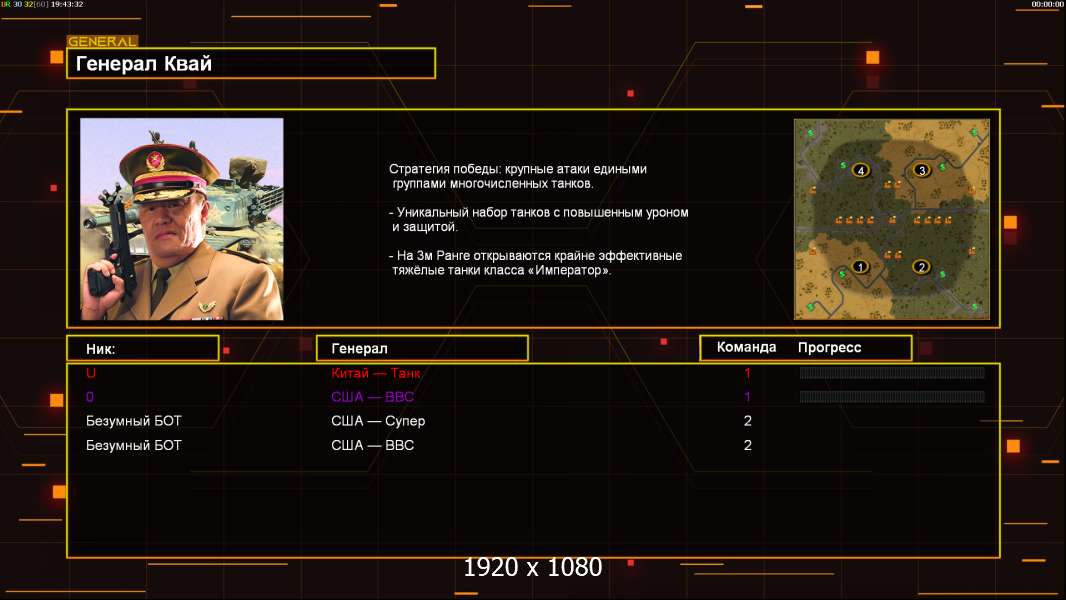Click the loading progress bar for player 0

pos(892,397)
